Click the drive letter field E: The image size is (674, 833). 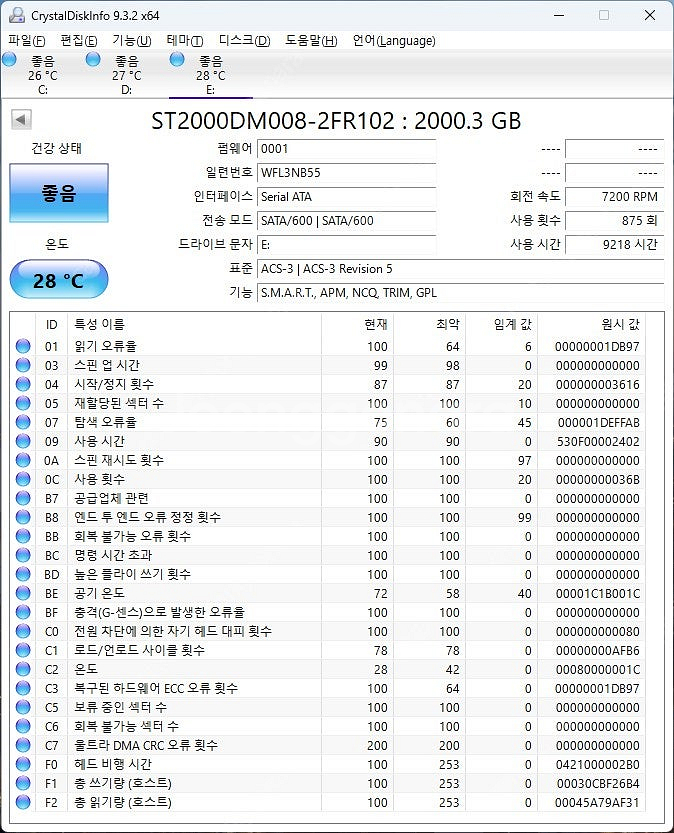pyautogui.click(x=346, y=244)
